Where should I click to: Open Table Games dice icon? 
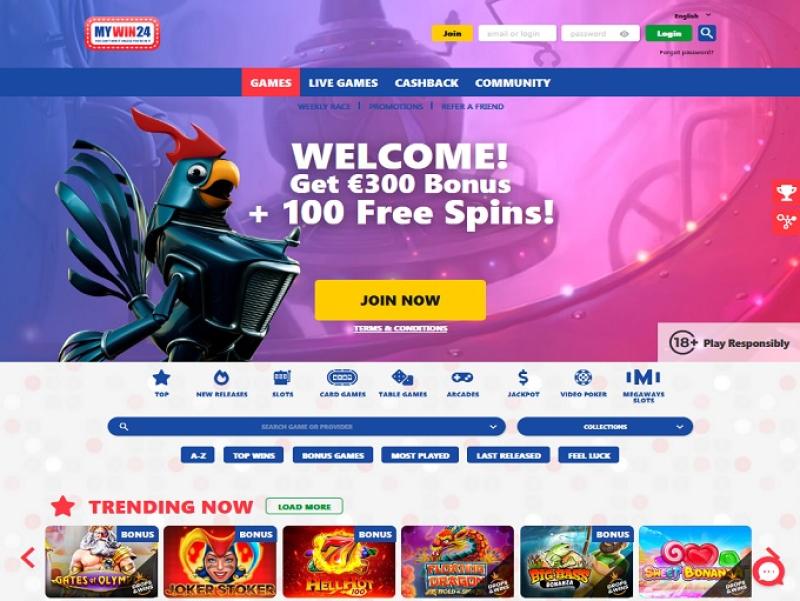[x=403, y=378]
